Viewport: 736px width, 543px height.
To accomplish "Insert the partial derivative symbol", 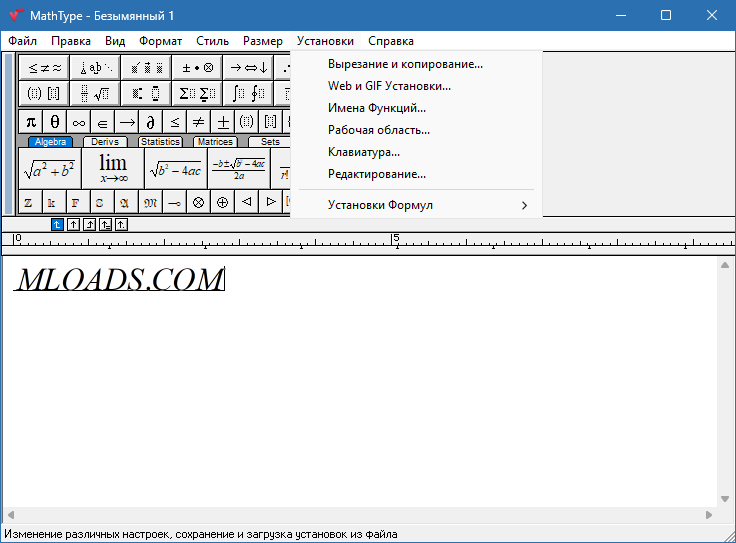I will click(151, 122).
